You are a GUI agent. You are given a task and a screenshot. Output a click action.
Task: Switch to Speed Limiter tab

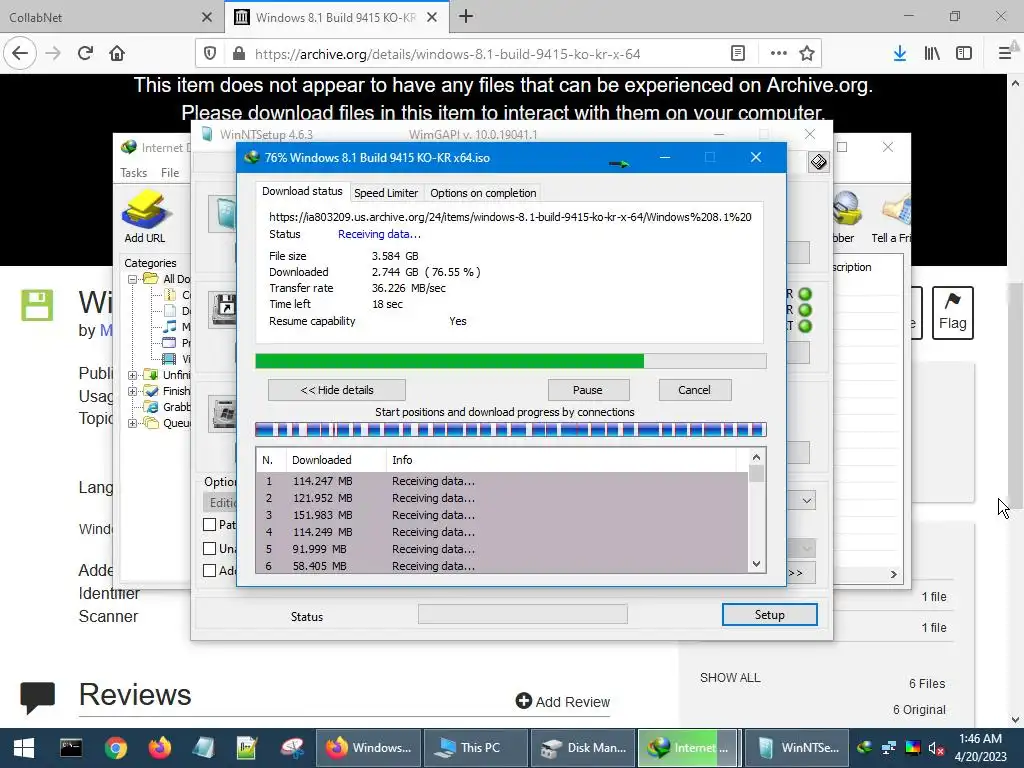coord(386,193)
